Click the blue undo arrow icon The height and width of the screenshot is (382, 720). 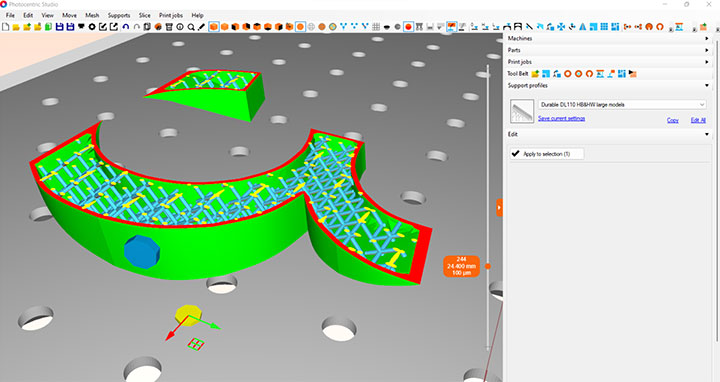(125, 27)
